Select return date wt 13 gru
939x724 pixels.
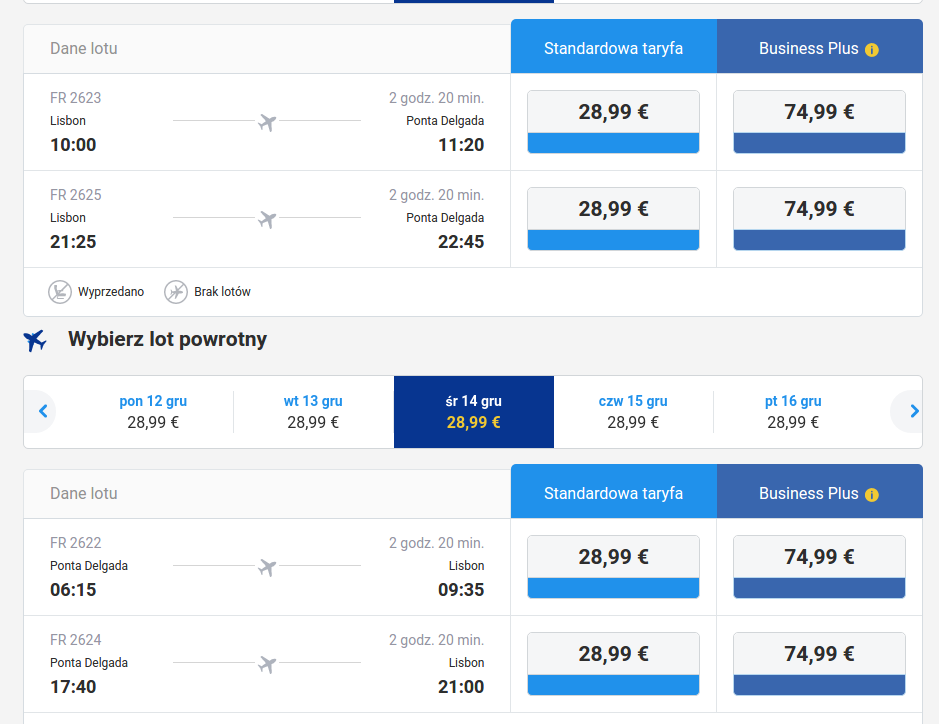[x=313, y=412]
